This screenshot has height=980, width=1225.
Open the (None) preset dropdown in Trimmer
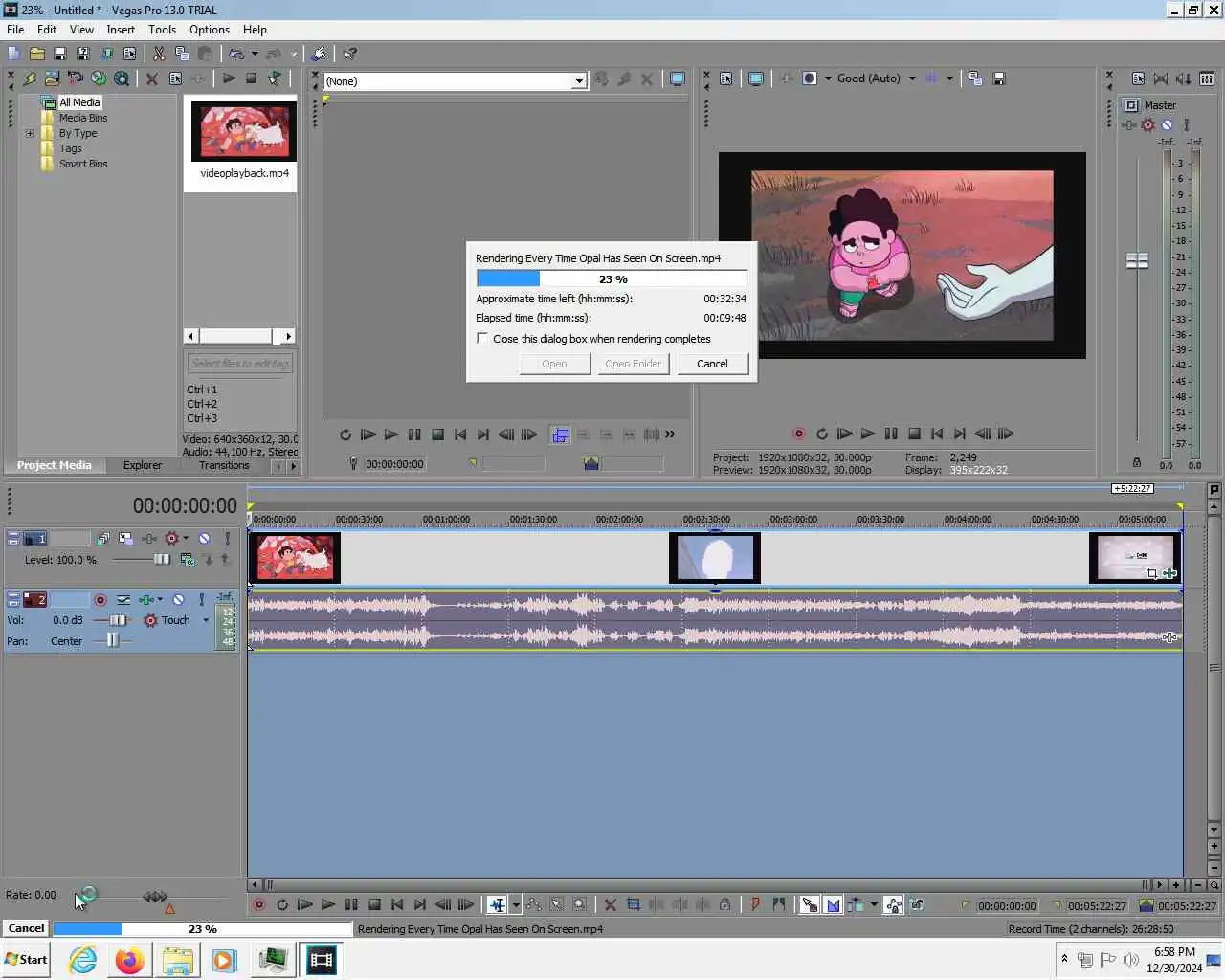578,81
